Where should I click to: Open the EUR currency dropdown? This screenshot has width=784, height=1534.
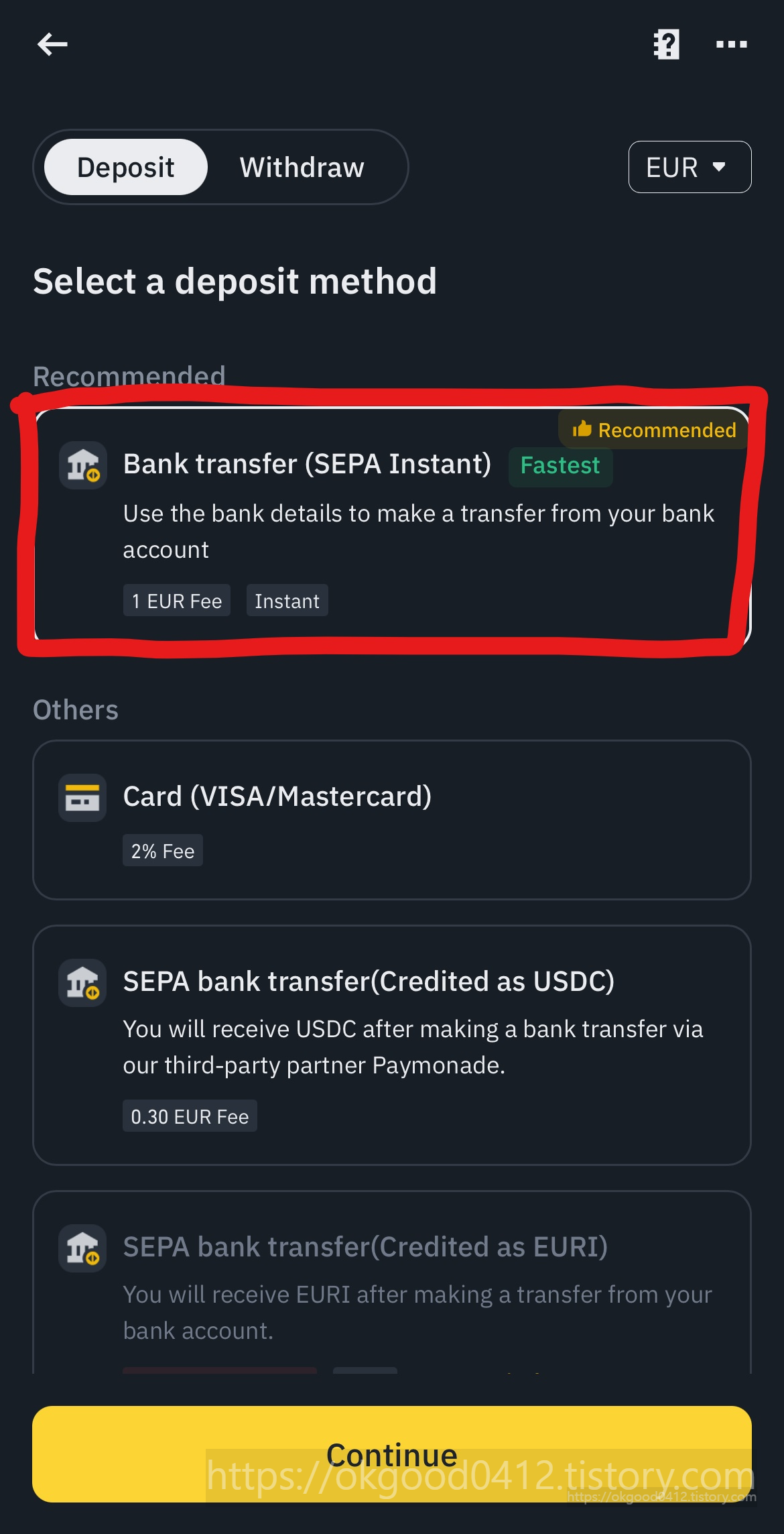point(690,167)
